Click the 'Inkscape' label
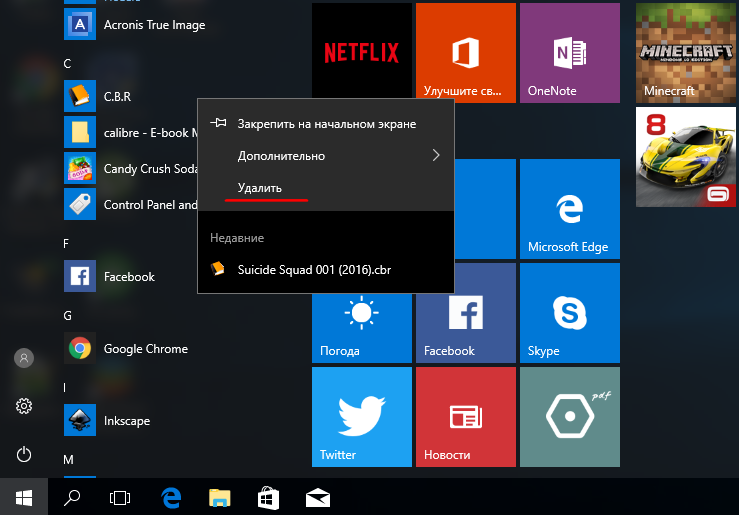Viewport: 739px width, 515px height. click(x=127, y=421)
